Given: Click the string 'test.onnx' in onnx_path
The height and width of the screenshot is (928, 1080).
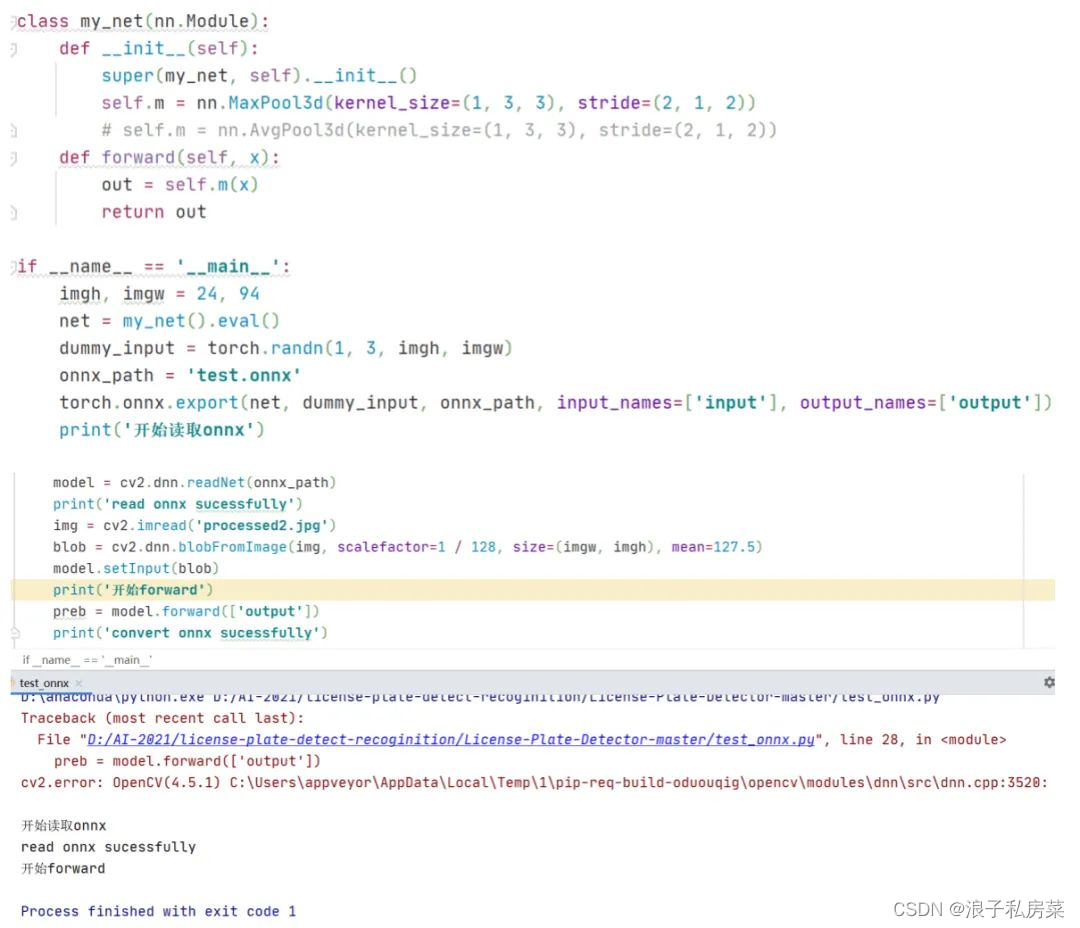Looking at the screenshot, I should tap(244, 376).
